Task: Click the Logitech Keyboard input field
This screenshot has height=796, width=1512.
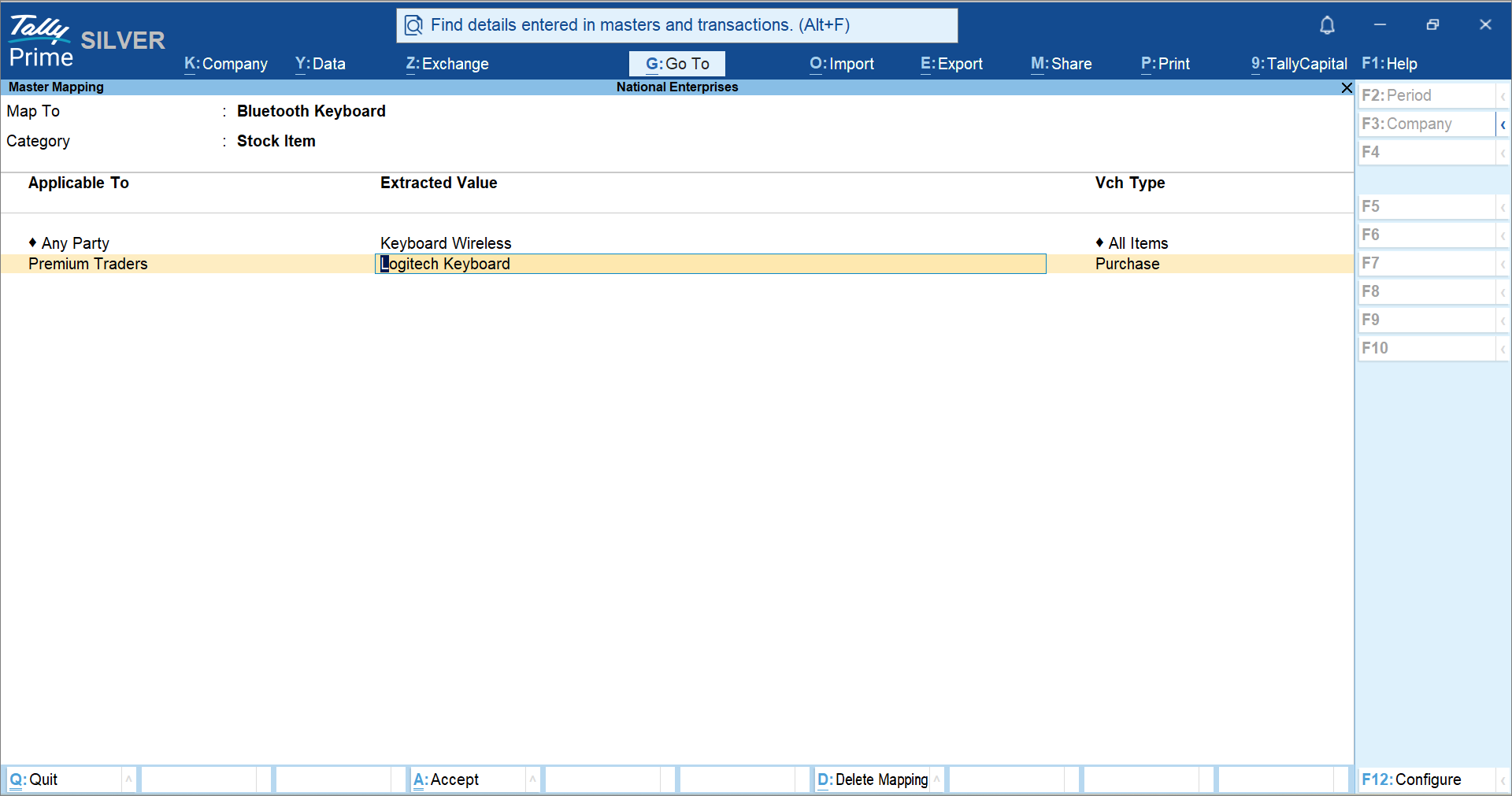Action: (710, 264)
